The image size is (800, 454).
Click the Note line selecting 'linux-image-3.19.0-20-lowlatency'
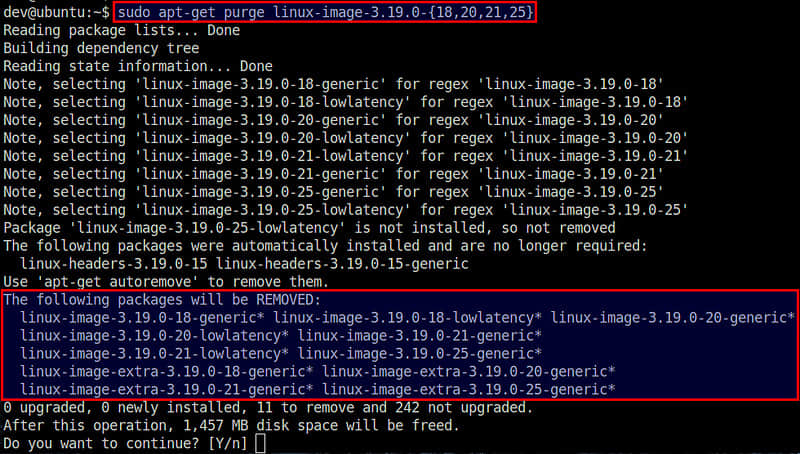click(x=345, y=138)
